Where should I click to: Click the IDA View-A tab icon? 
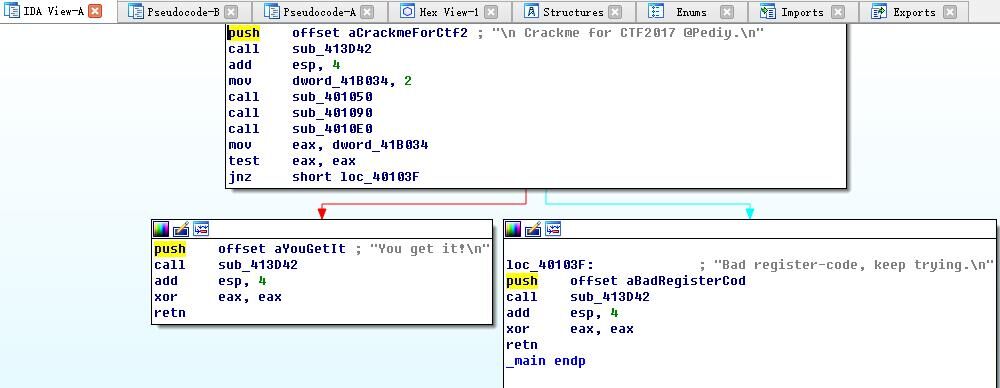coord(11,11)
